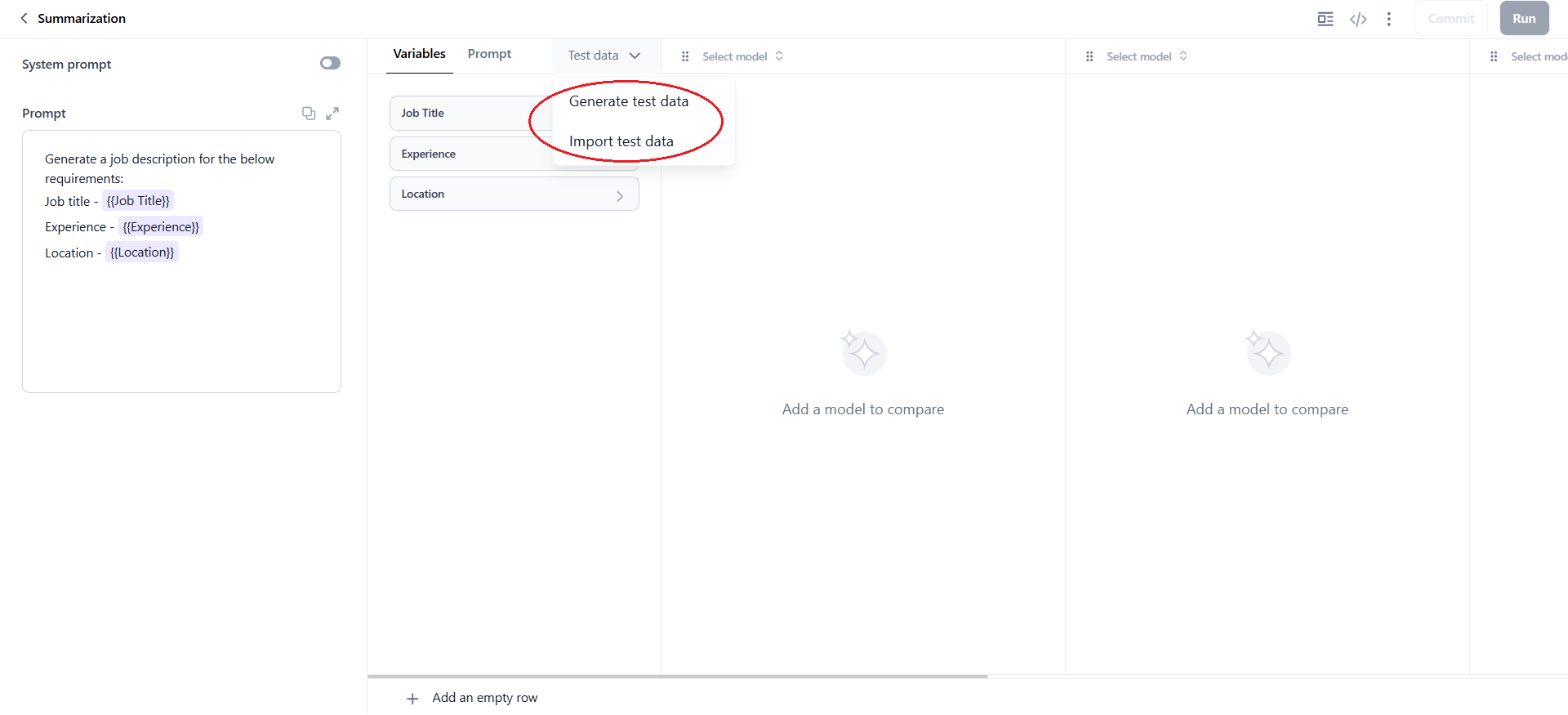Expand the prompt editor to full size
The height and width of the screenshot is (715, 1568).
(x=332, y=114)
